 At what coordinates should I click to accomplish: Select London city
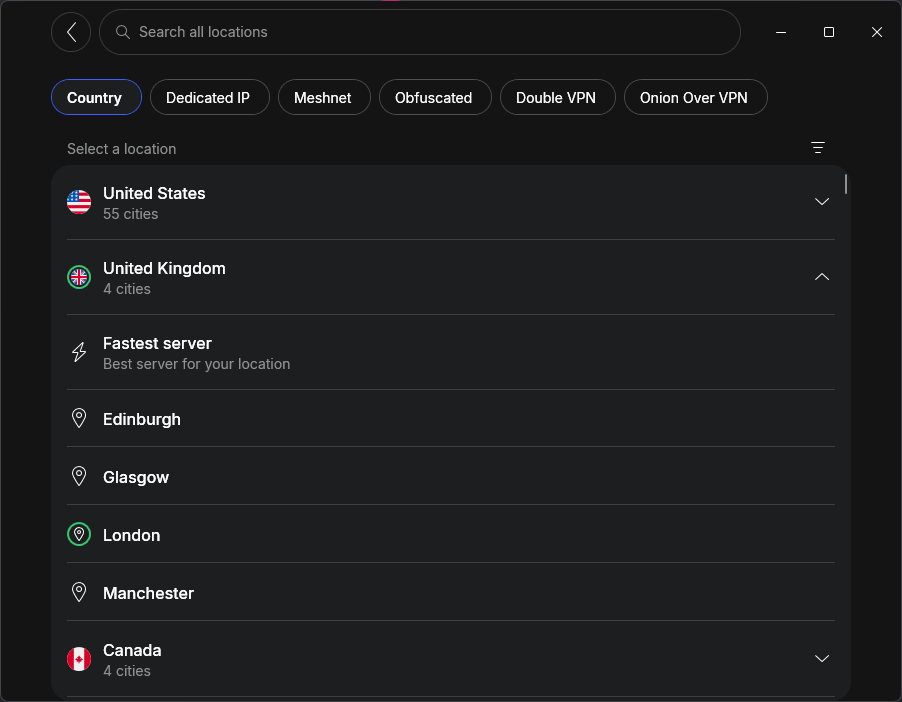[x=450, y=535]
